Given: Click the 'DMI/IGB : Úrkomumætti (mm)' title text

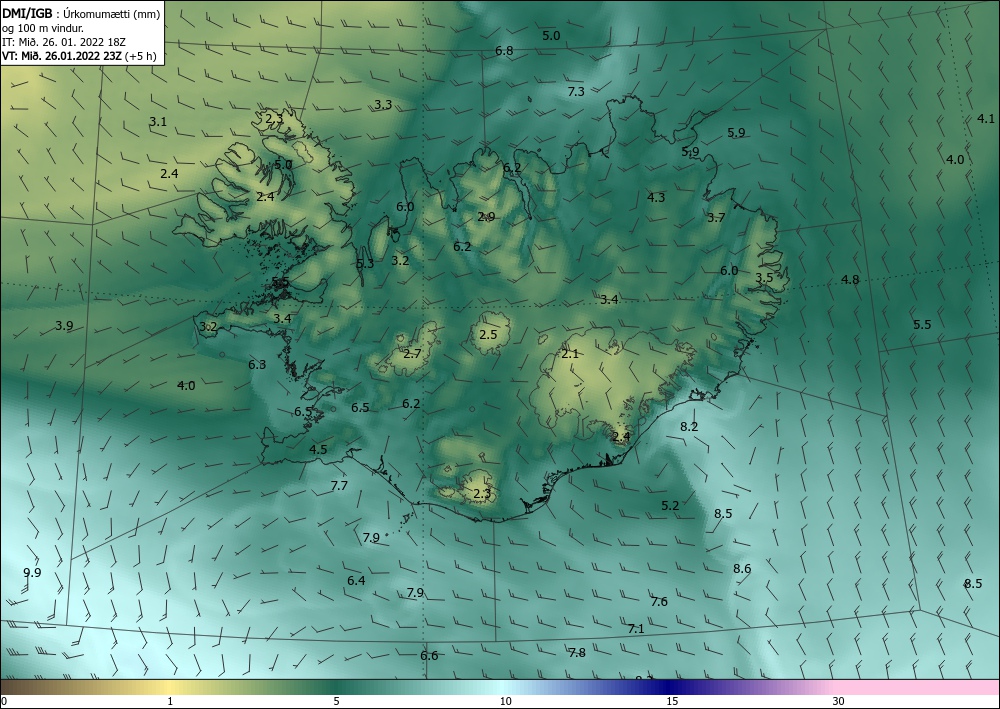Looking at the screenshot, I should click(x=81, y=13).
